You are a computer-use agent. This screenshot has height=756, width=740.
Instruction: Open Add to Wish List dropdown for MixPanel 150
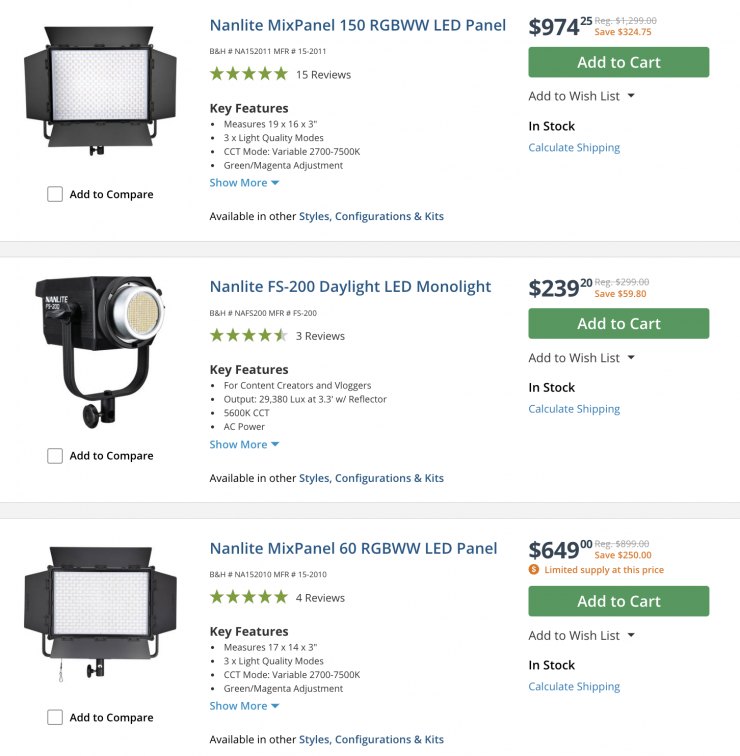tap(582, 96)
